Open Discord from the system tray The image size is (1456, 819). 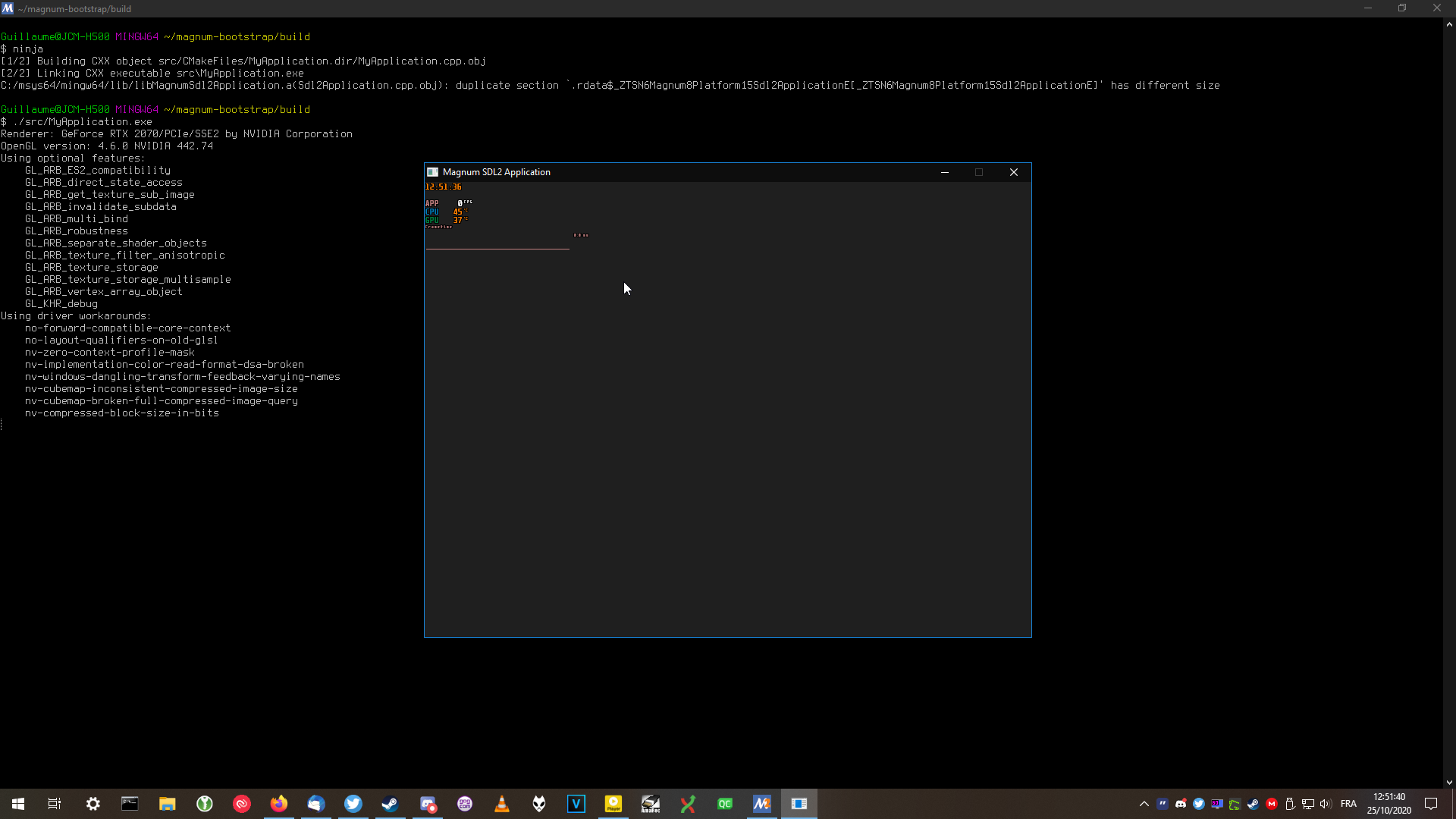(x=1181, y=804)
